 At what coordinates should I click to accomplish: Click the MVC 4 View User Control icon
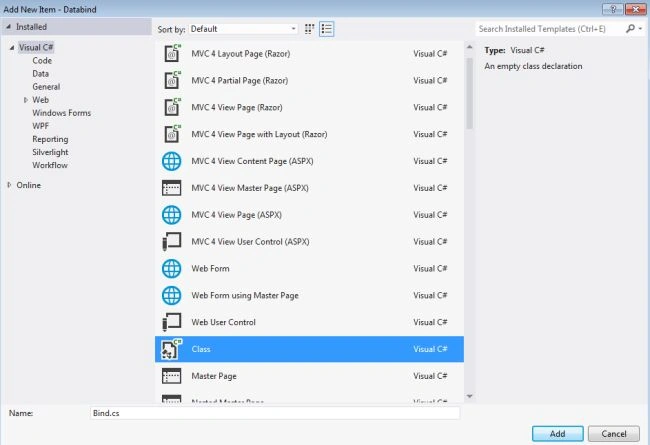tap(172, 241)
